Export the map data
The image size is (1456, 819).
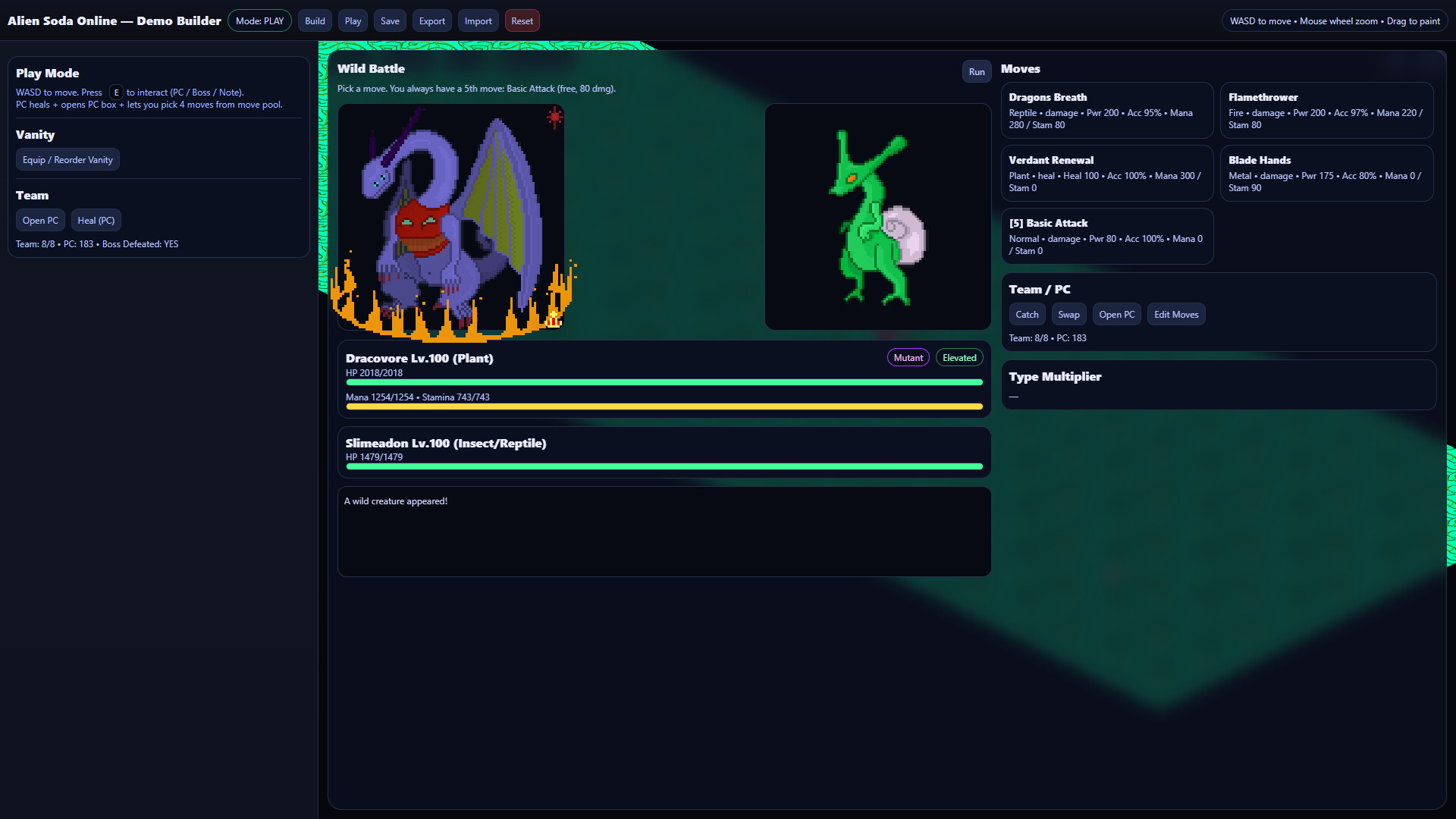coord(431,20)
